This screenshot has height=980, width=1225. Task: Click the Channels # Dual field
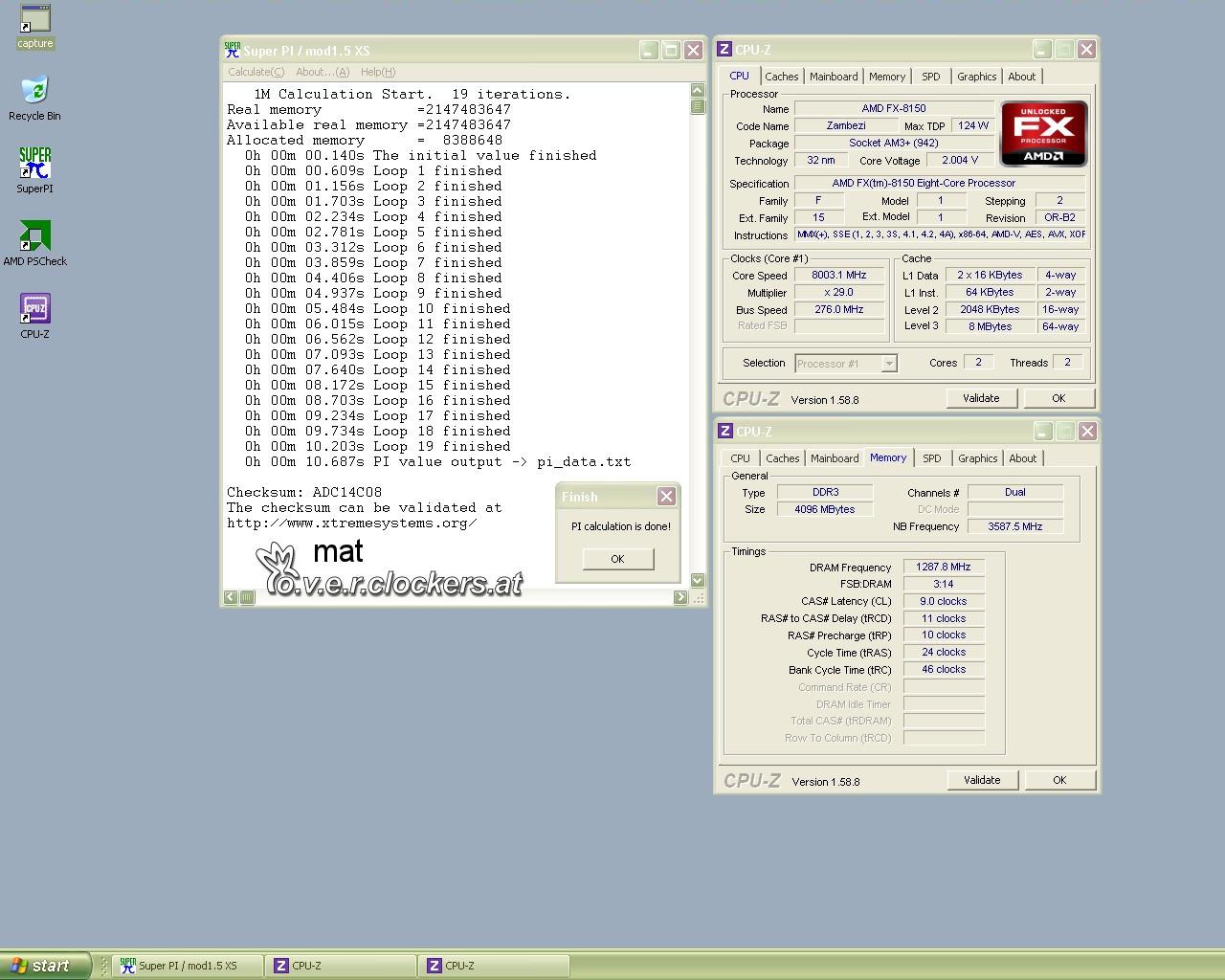(1015, 492)
